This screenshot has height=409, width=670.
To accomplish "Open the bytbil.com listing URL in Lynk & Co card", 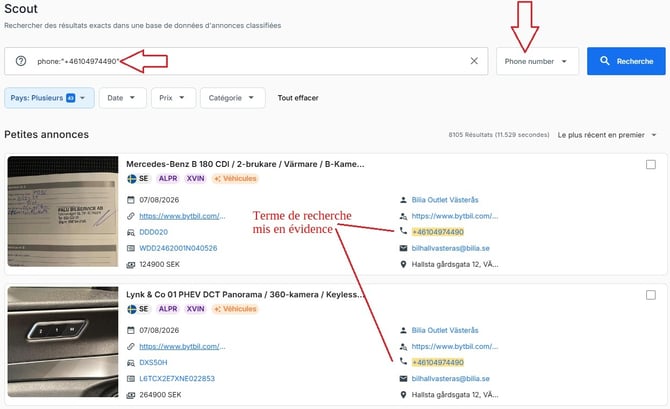I will [182, 347].
